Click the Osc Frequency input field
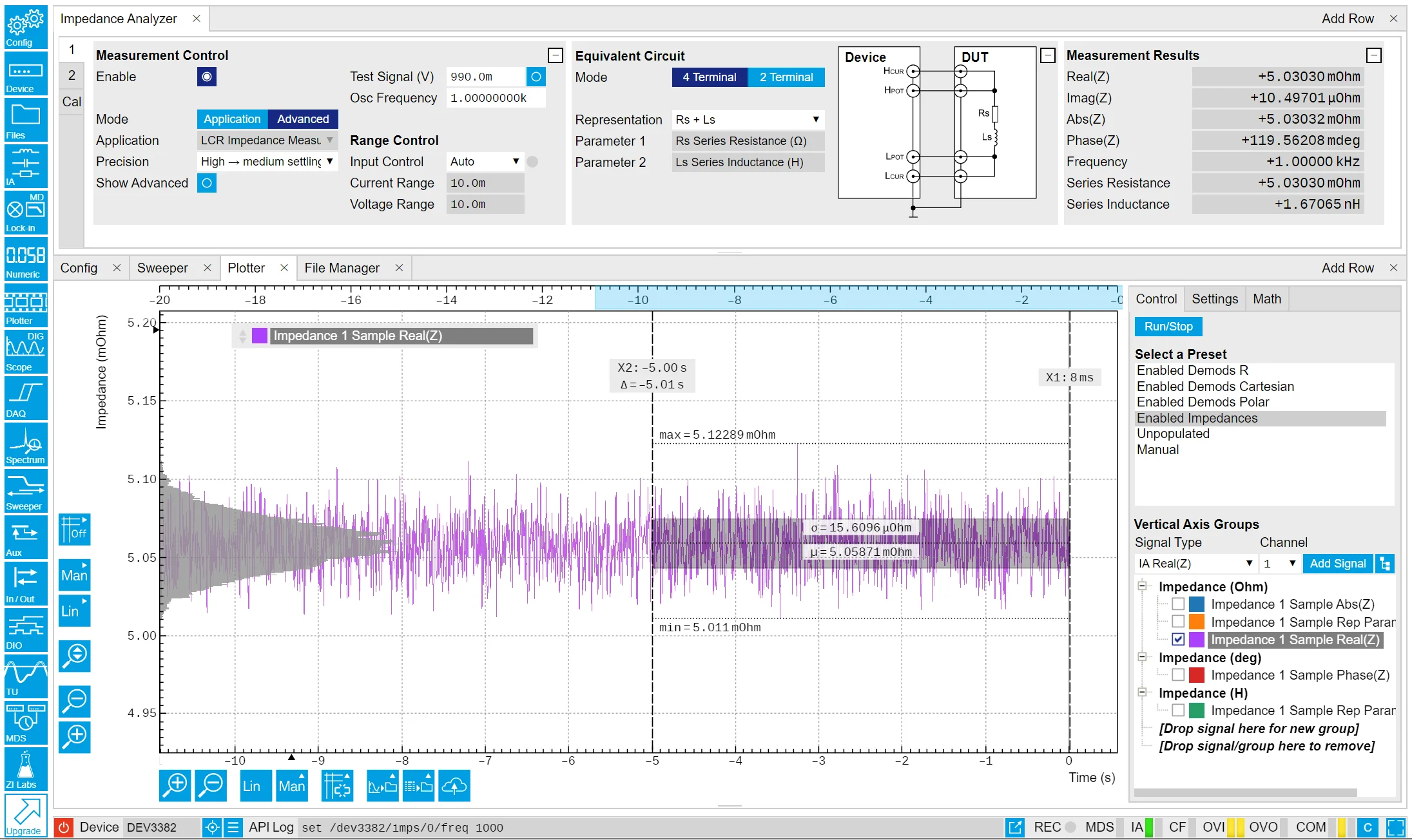The height and width of the screenshot is (840, 1412). 496,98
